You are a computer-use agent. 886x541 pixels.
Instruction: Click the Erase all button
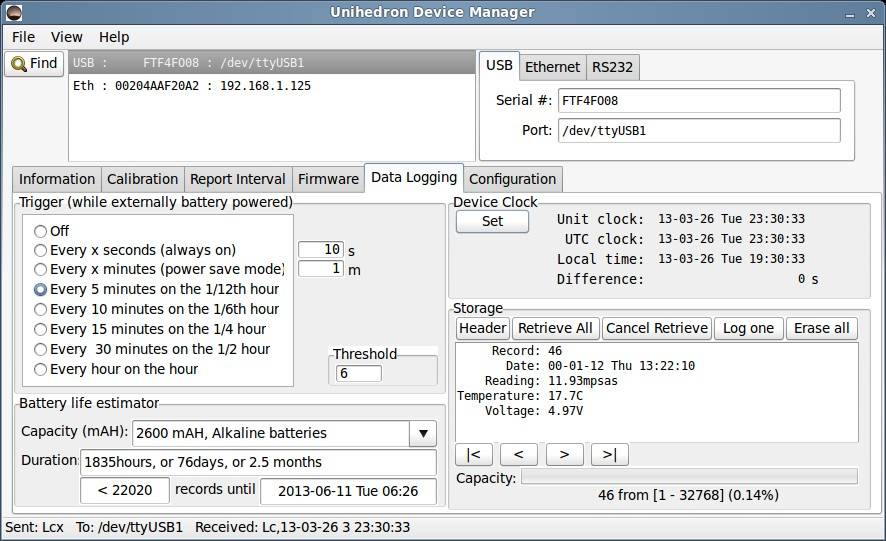point(821,328)
